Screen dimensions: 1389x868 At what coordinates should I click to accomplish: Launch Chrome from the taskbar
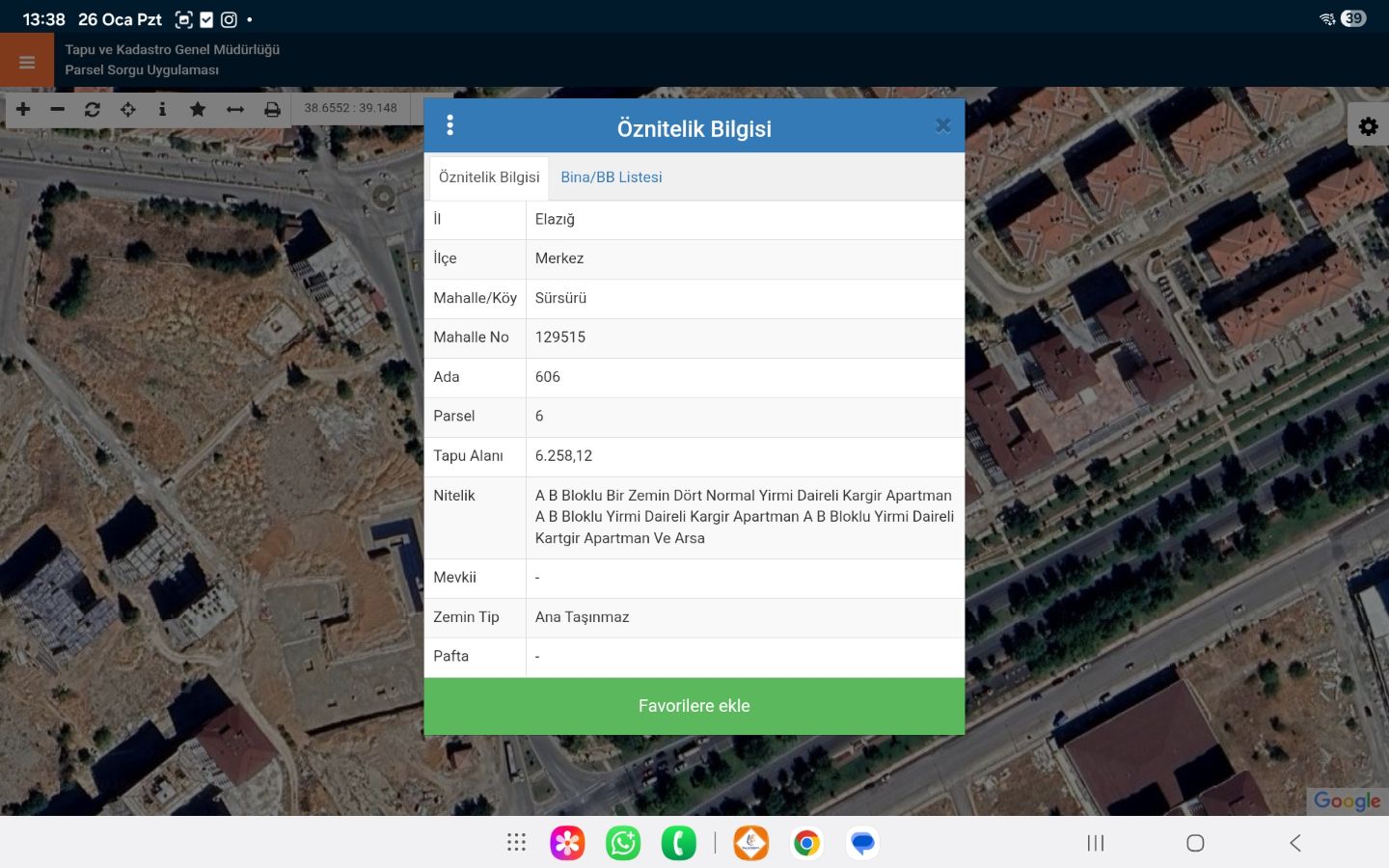(x=806, y=843)
